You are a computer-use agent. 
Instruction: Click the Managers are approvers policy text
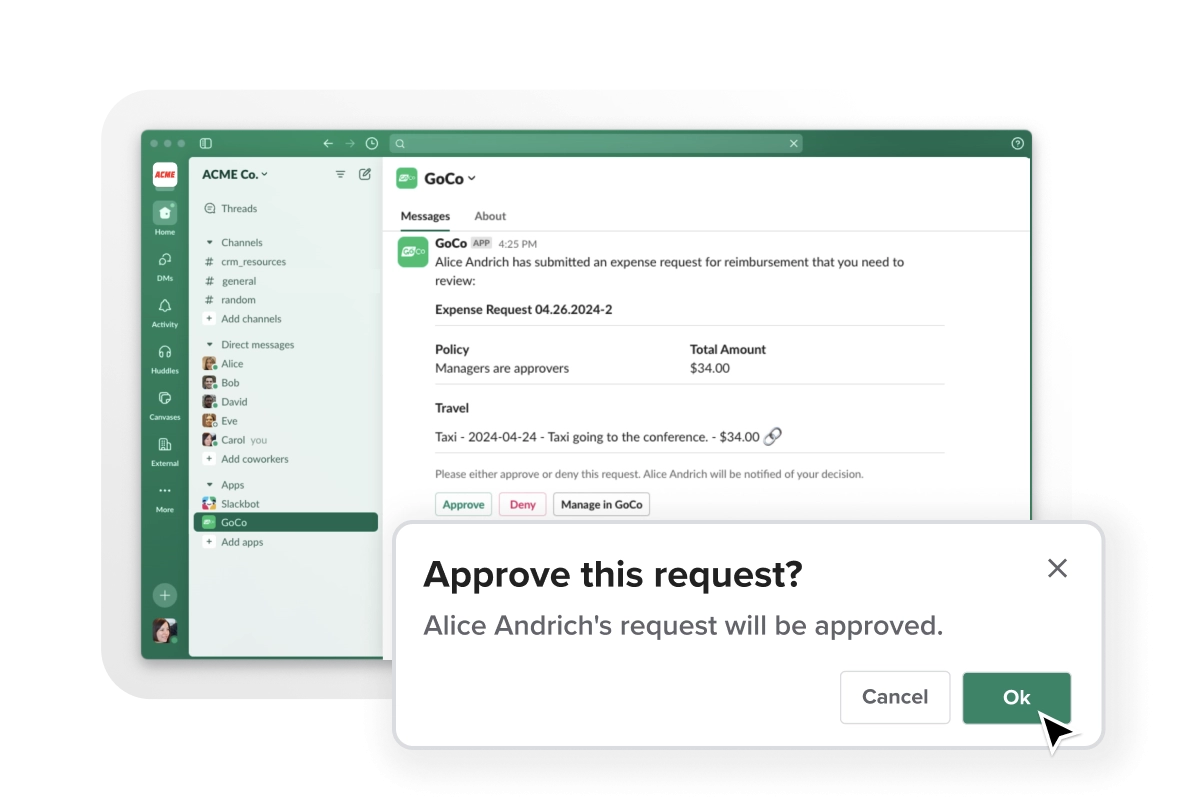tap(502, 368)
